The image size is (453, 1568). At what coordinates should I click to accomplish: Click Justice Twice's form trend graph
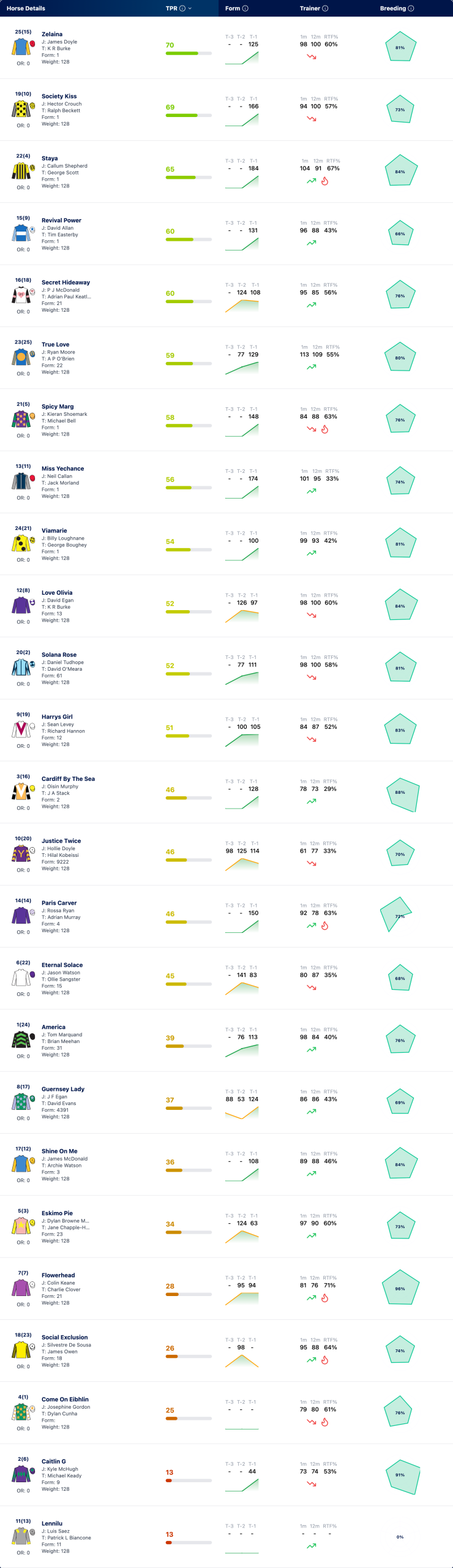tap(242, 864)
